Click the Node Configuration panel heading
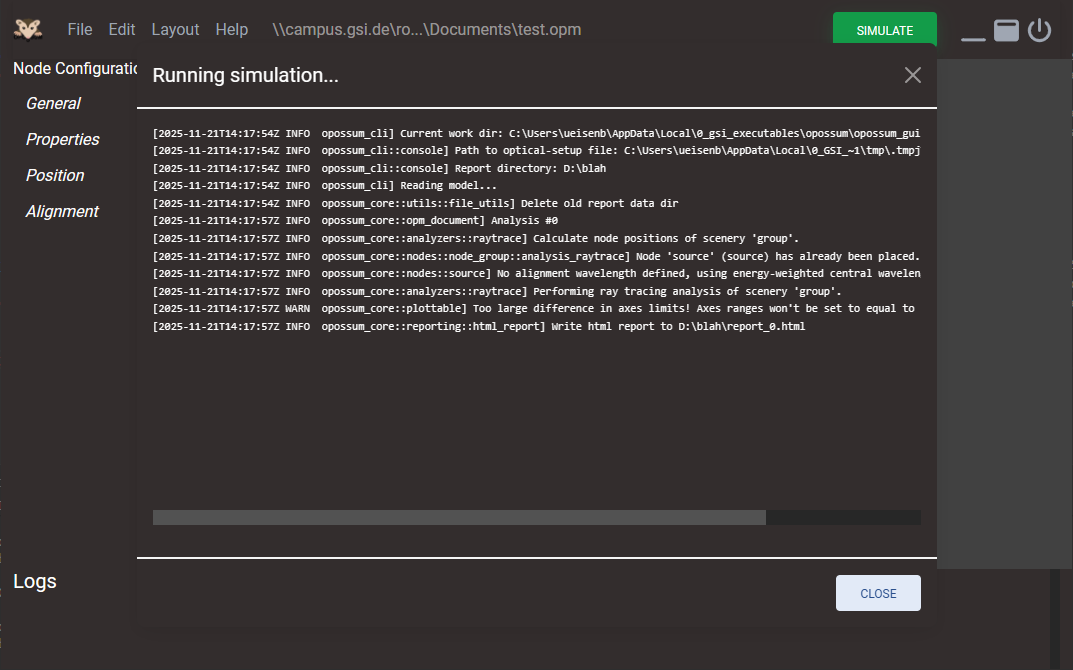This screenshot has height=670, width=1073. click(x=75, y=68)
